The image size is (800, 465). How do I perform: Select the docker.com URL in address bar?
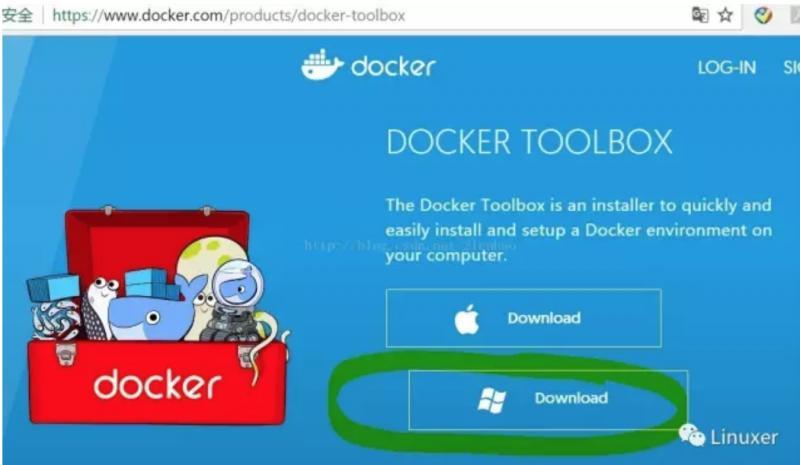[229, 16]
